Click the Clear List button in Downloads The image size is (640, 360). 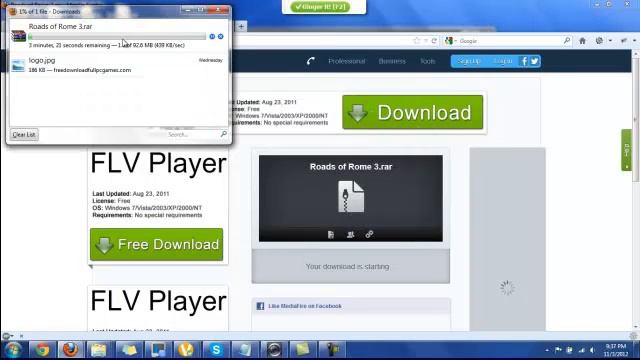coord(24,135)
